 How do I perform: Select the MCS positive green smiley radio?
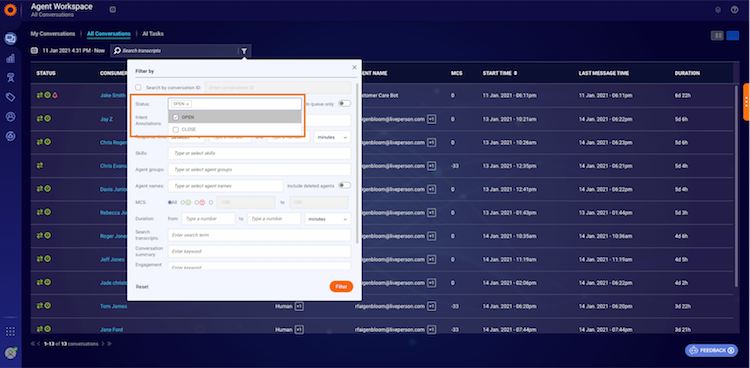point(183,202)
